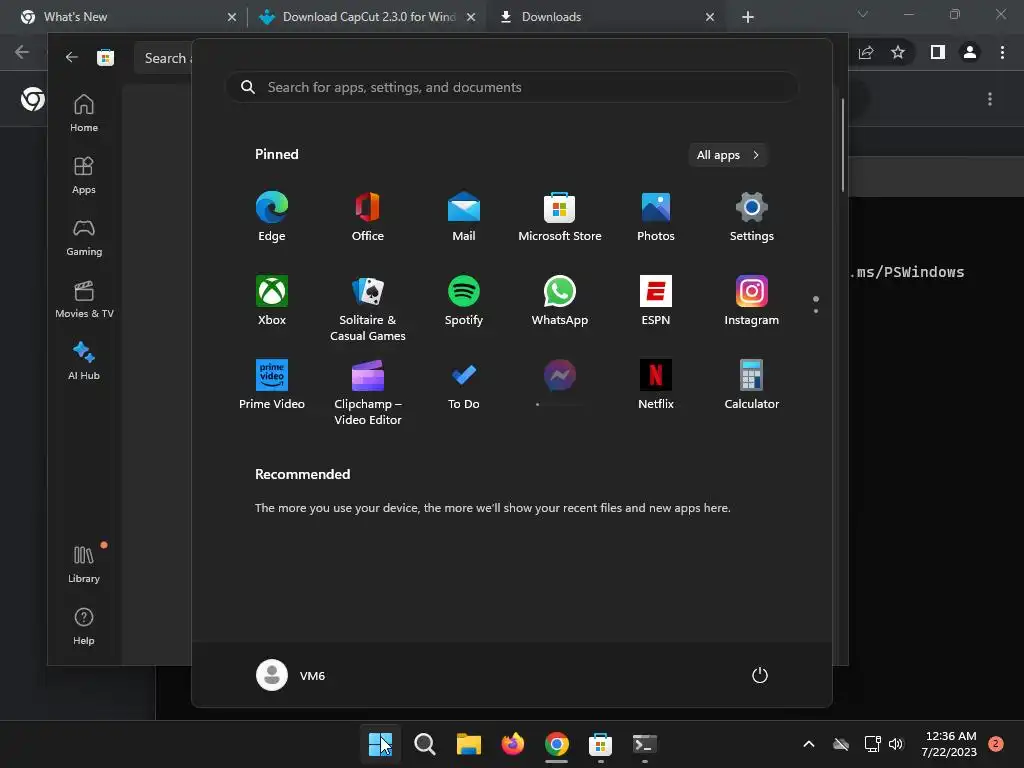Open WhatsApp from pinned apps
This screenshot has width=1024, height=768.
[560, 300]
